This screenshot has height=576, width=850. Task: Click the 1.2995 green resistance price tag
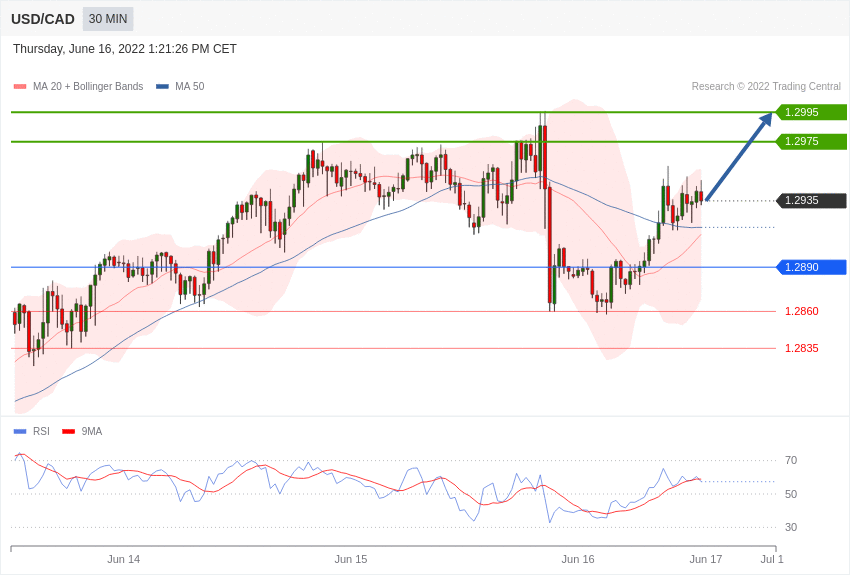point(811,112)
